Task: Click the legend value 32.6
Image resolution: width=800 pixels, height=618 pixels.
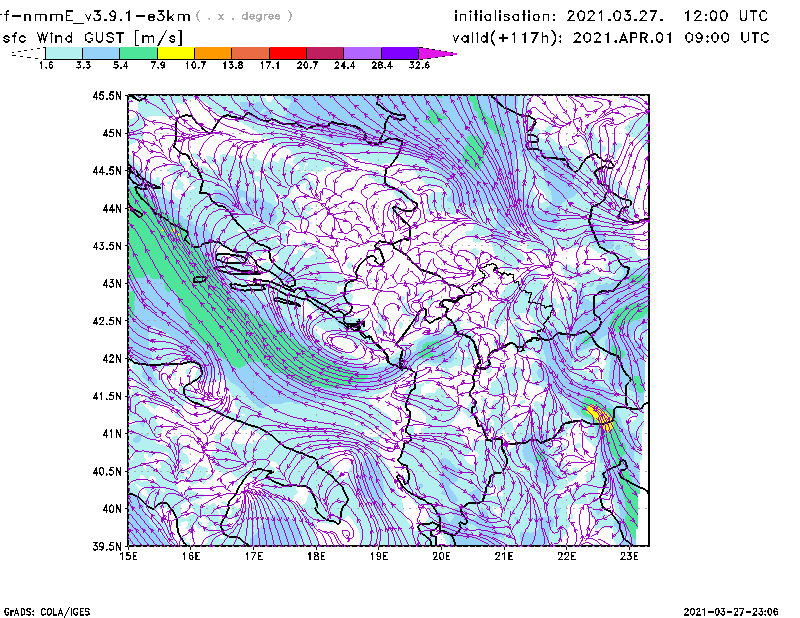Action: tap(419, 65)
